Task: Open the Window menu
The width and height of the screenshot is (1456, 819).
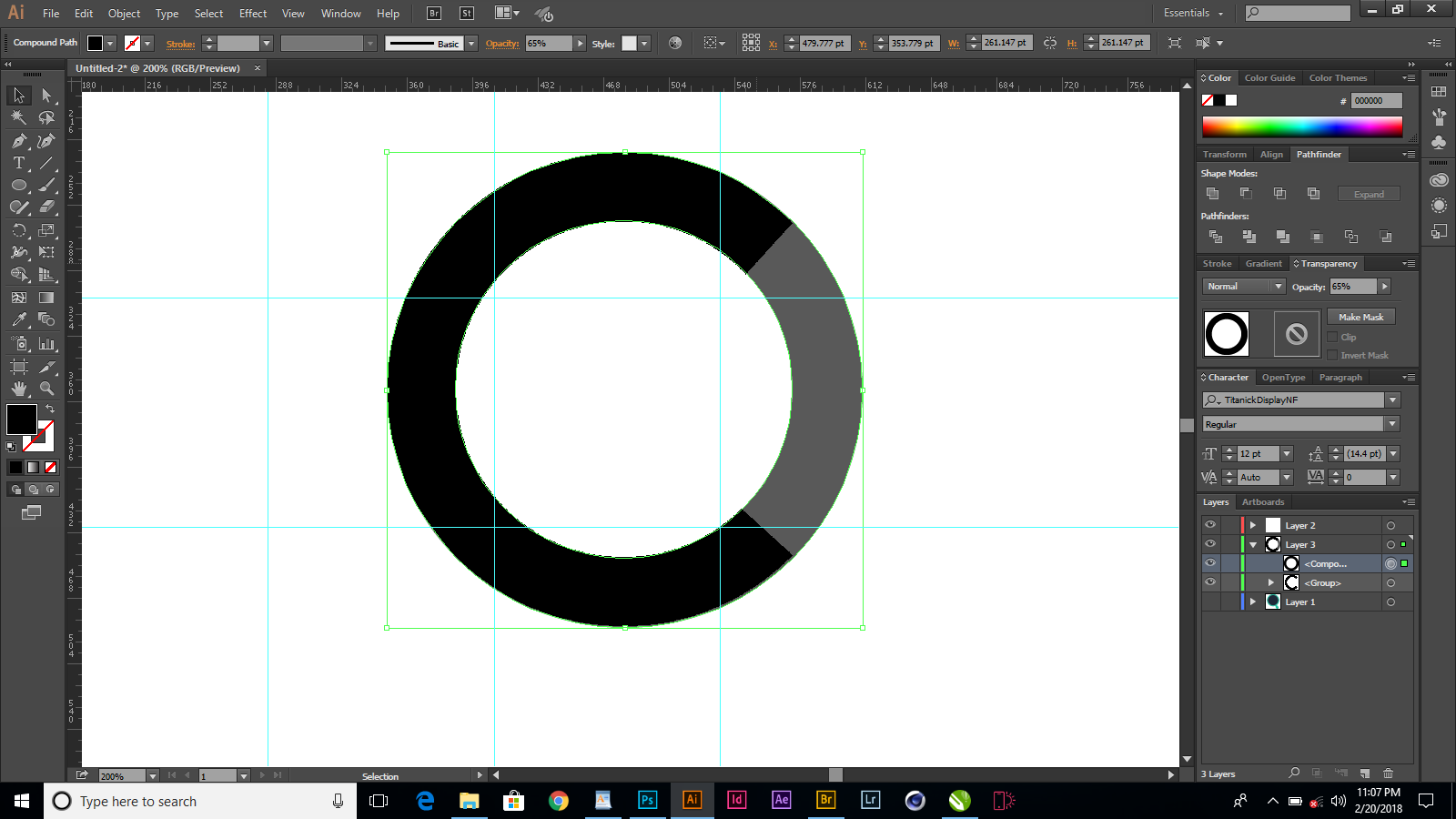Action: coord(340,14)
